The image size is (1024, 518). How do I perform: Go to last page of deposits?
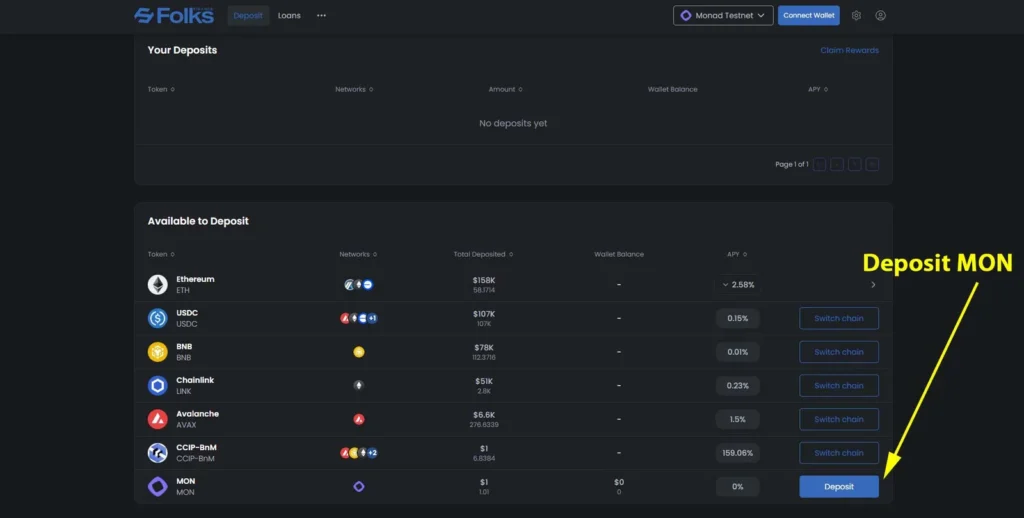[x=872, y=165]
